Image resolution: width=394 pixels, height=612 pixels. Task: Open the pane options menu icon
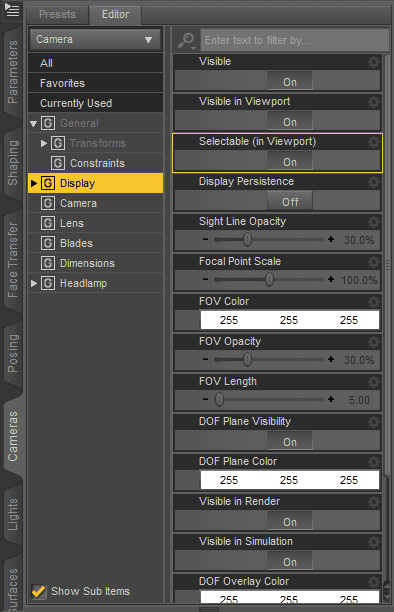12,10
